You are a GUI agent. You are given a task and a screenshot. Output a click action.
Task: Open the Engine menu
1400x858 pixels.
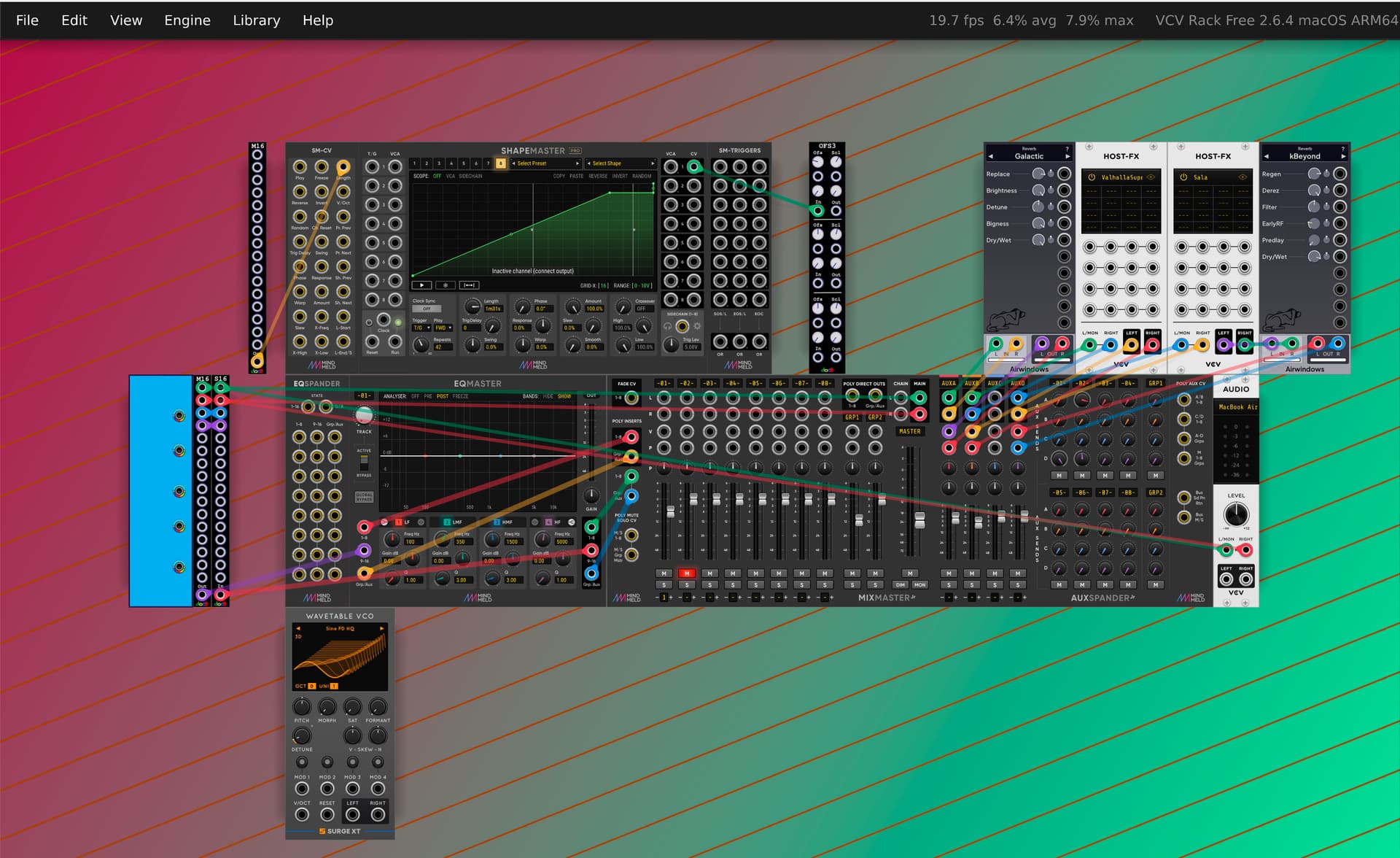point(187,20)
